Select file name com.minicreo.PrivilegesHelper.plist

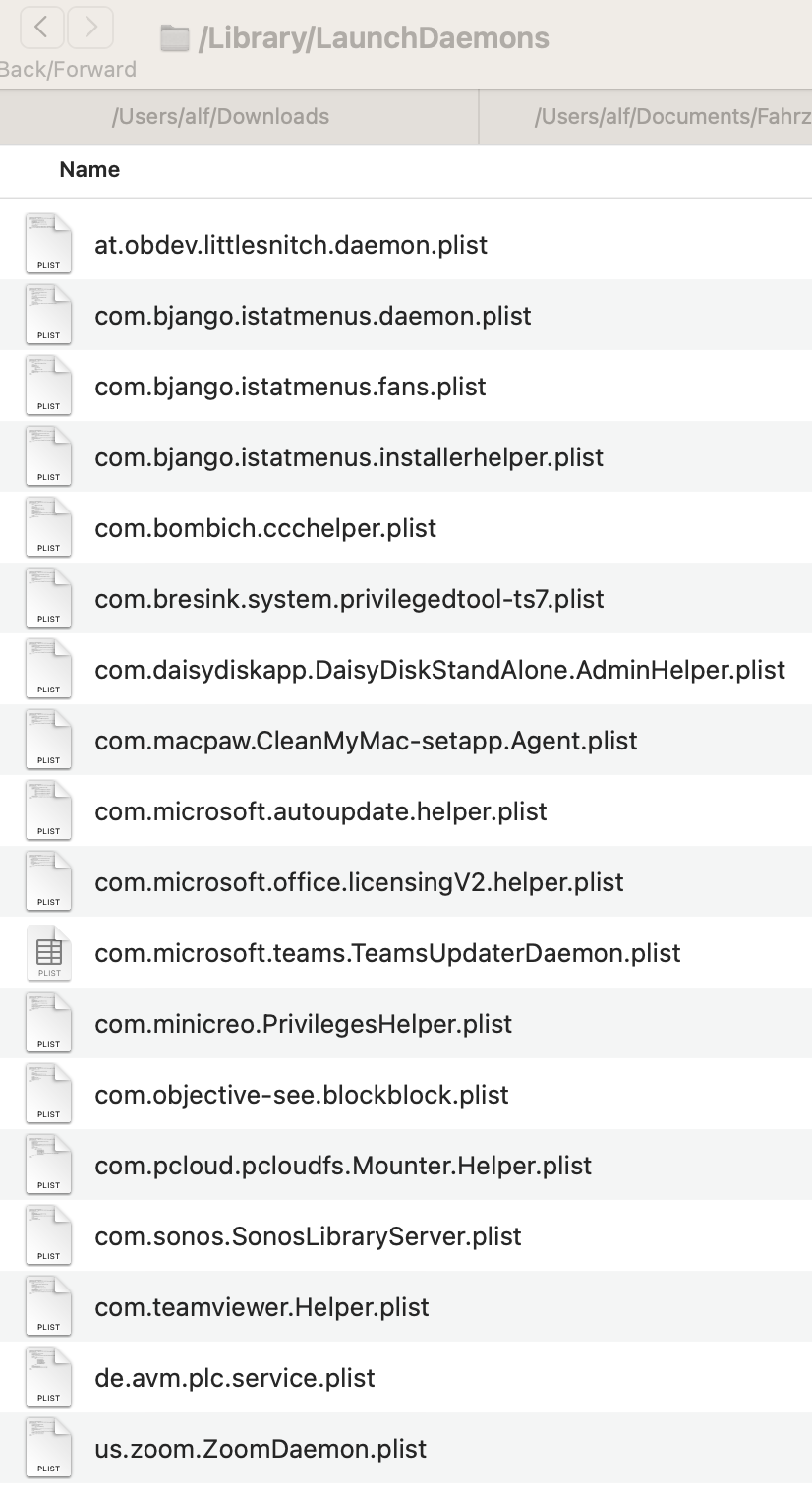click(x=304, y=1024)
